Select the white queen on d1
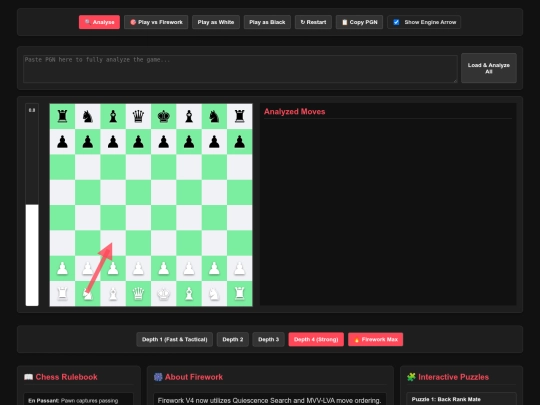This screenshot has height=405, width=540. (x=138, y=293)
